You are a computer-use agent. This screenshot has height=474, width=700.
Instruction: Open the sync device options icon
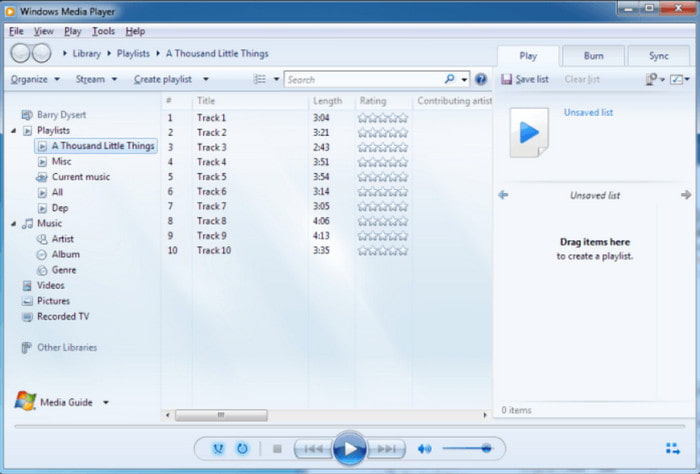coord(651,79)
